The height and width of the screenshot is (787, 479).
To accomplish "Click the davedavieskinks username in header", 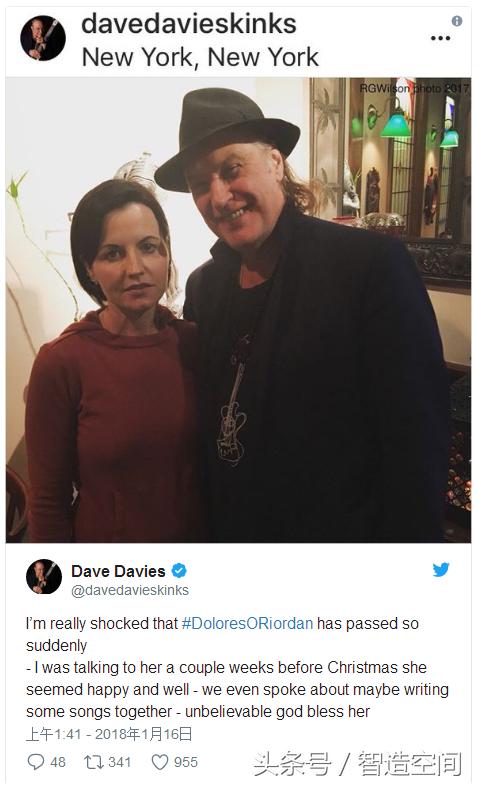I will [x=189, y=24].
